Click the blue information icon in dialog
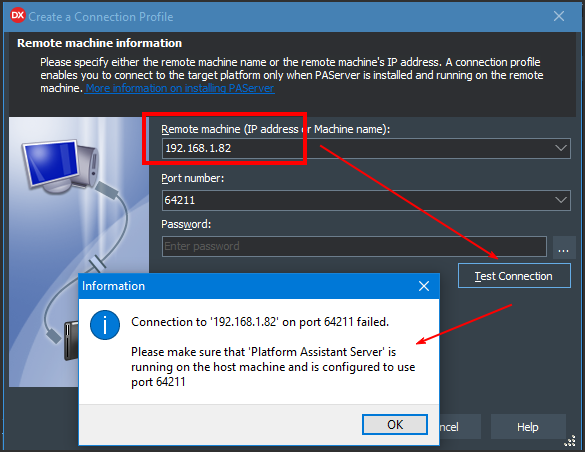 [105, 325]
